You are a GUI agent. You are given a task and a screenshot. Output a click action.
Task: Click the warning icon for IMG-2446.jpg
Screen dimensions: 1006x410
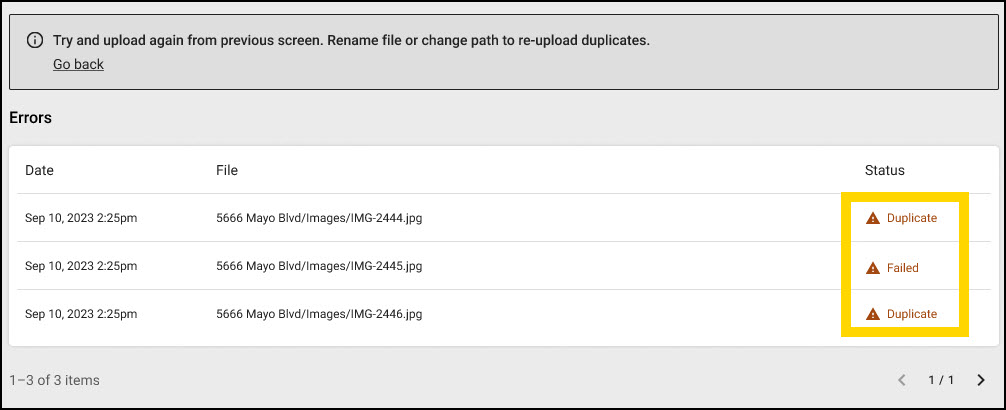click(873, 314)
